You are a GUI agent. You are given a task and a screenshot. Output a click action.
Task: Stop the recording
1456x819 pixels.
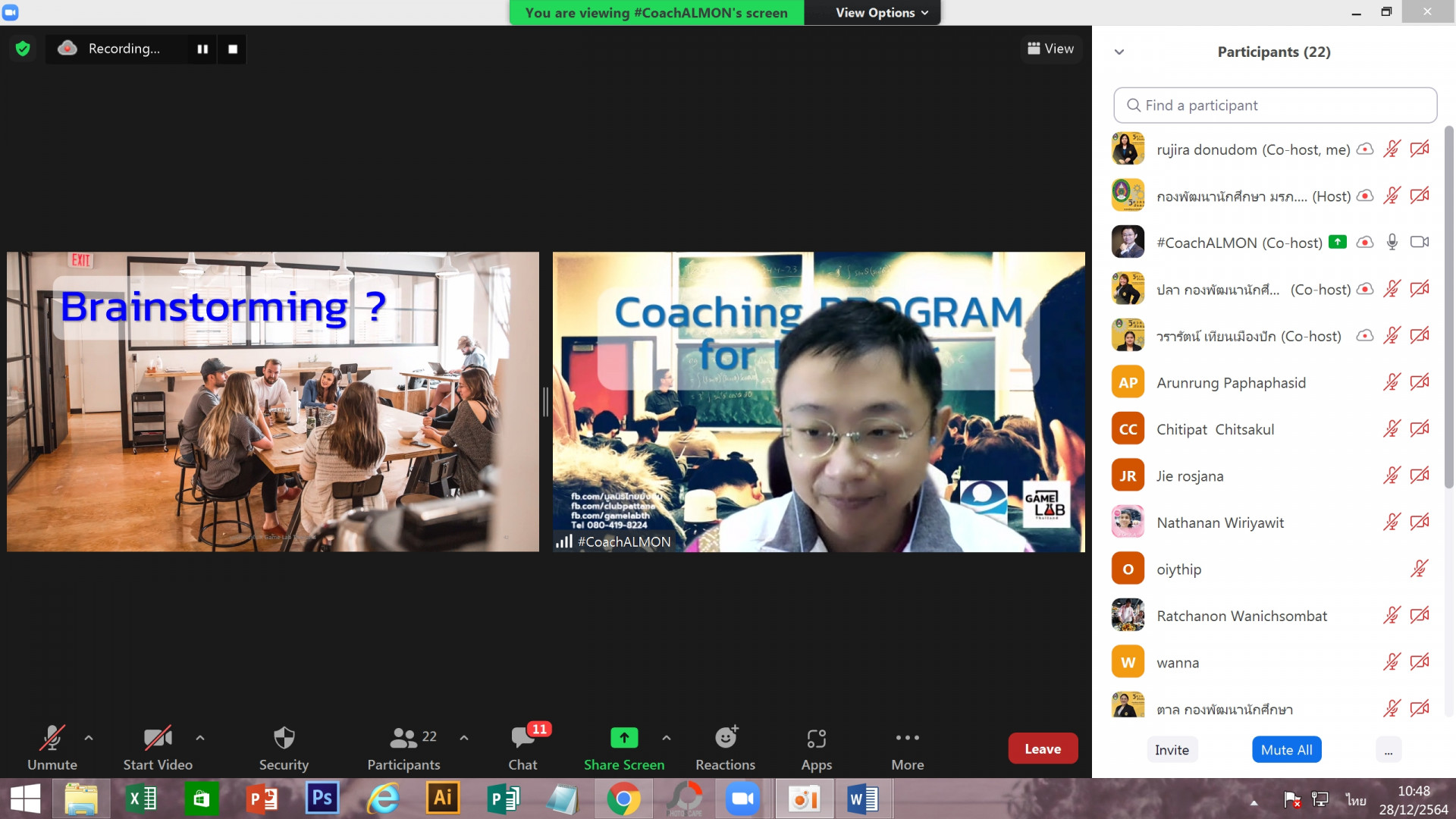pos(233,49)
